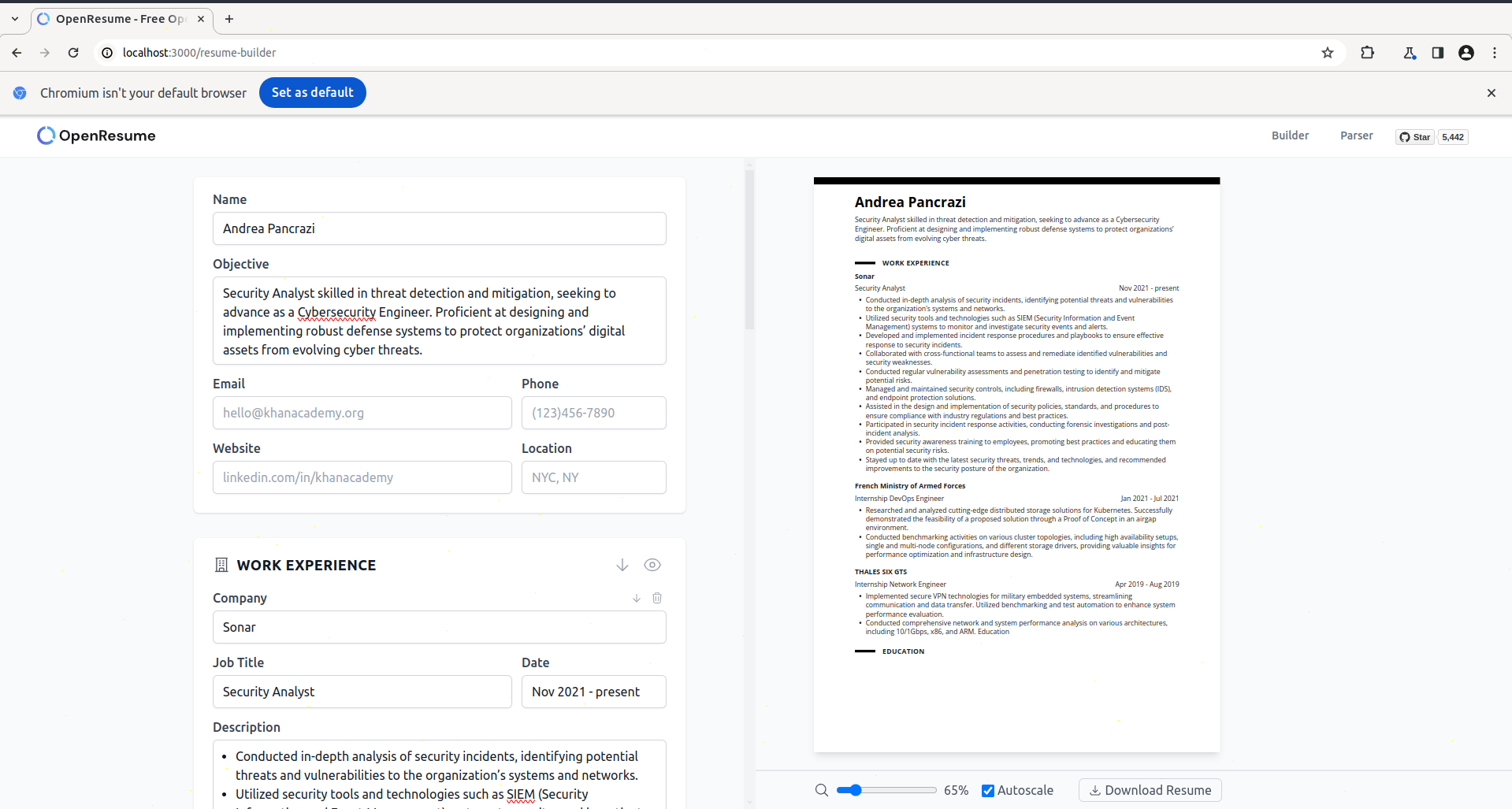Expand the tab search dropdown
1512x809 pixels.
15,19
